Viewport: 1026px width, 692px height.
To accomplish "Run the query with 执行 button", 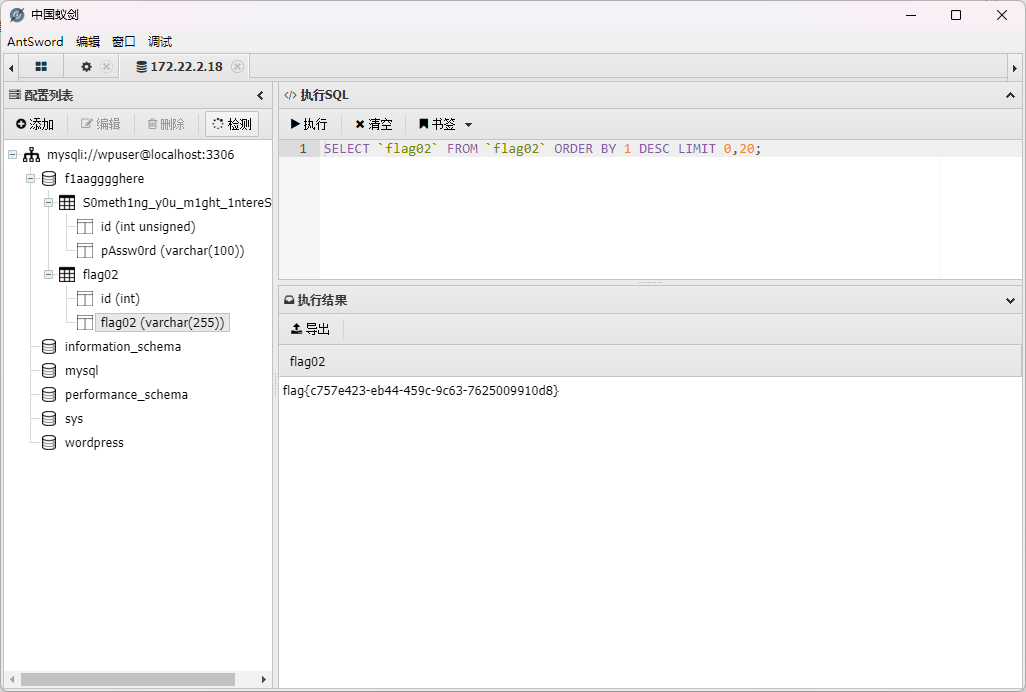I will point(309,124).
